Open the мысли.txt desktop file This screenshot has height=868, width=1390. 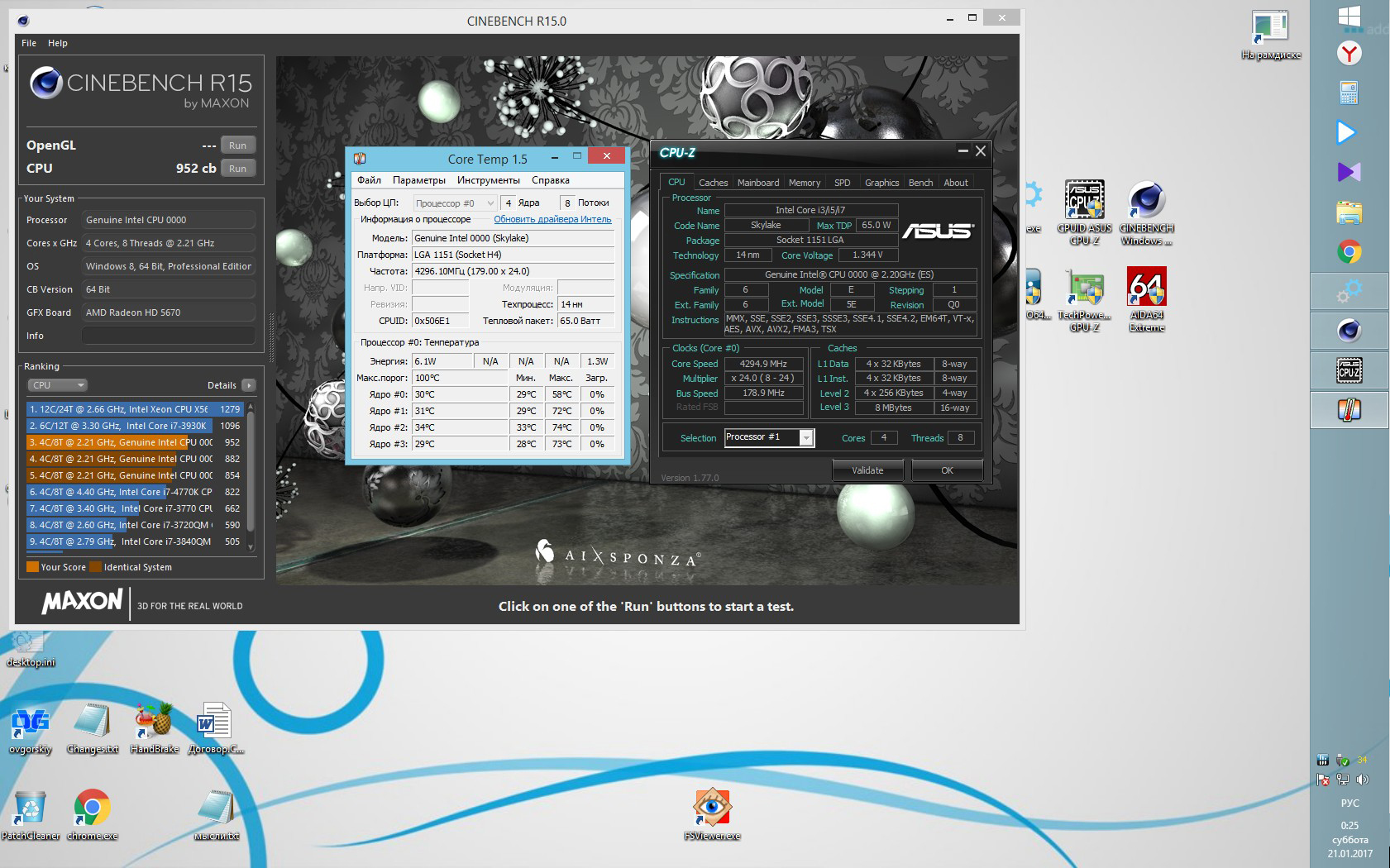217,815
